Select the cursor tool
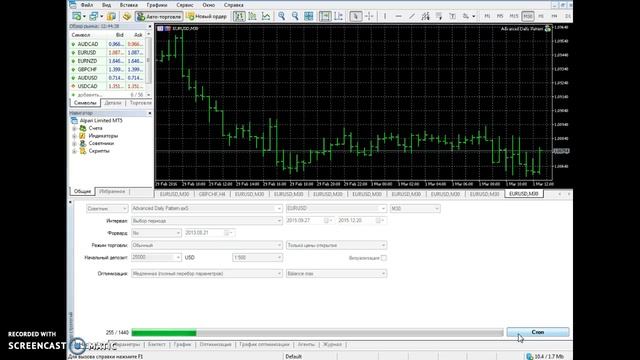The image size is (640, 360). point(356,16)
